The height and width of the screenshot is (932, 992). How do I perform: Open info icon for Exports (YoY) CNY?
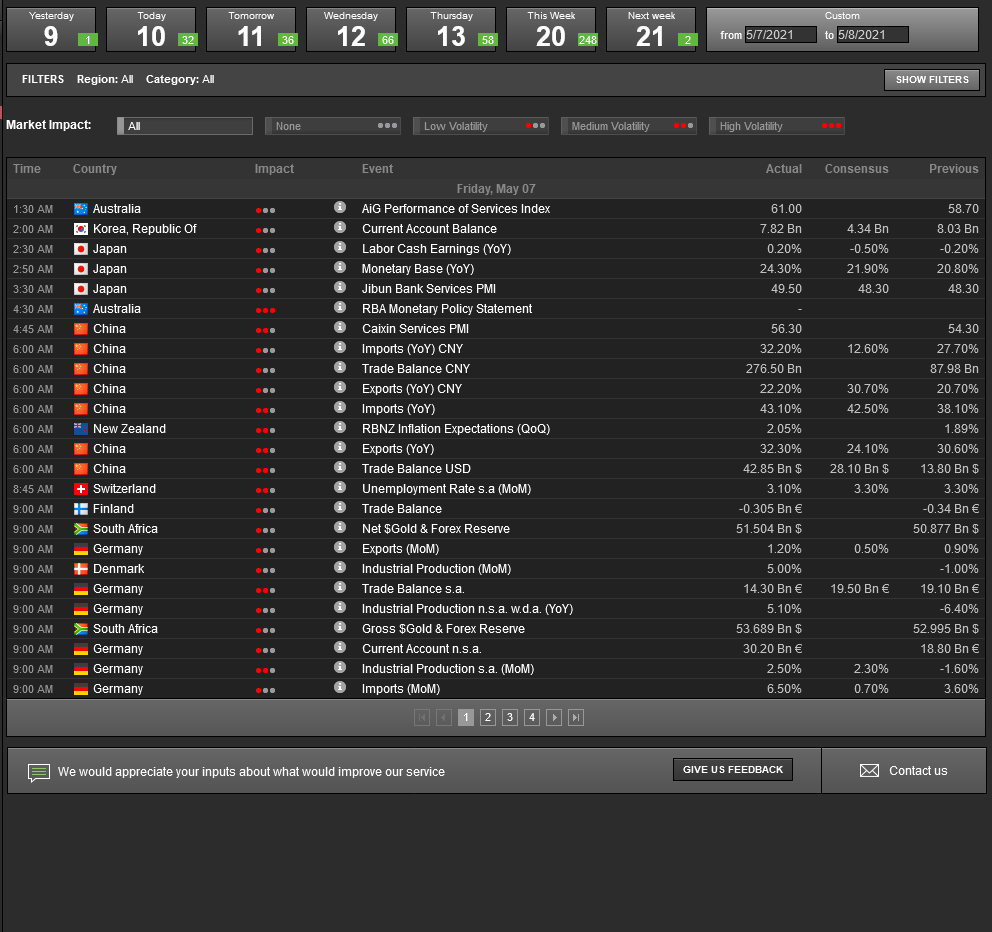point(340,387)
